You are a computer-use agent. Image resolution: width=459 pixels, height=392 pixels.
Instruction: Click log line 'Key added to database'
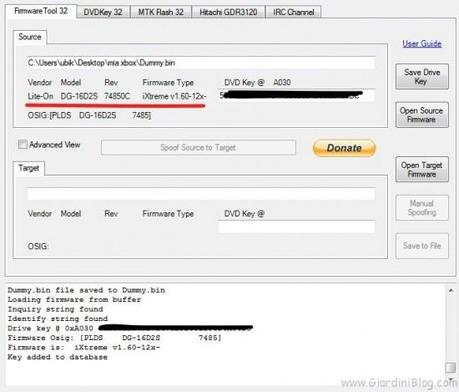click(58, 357)
